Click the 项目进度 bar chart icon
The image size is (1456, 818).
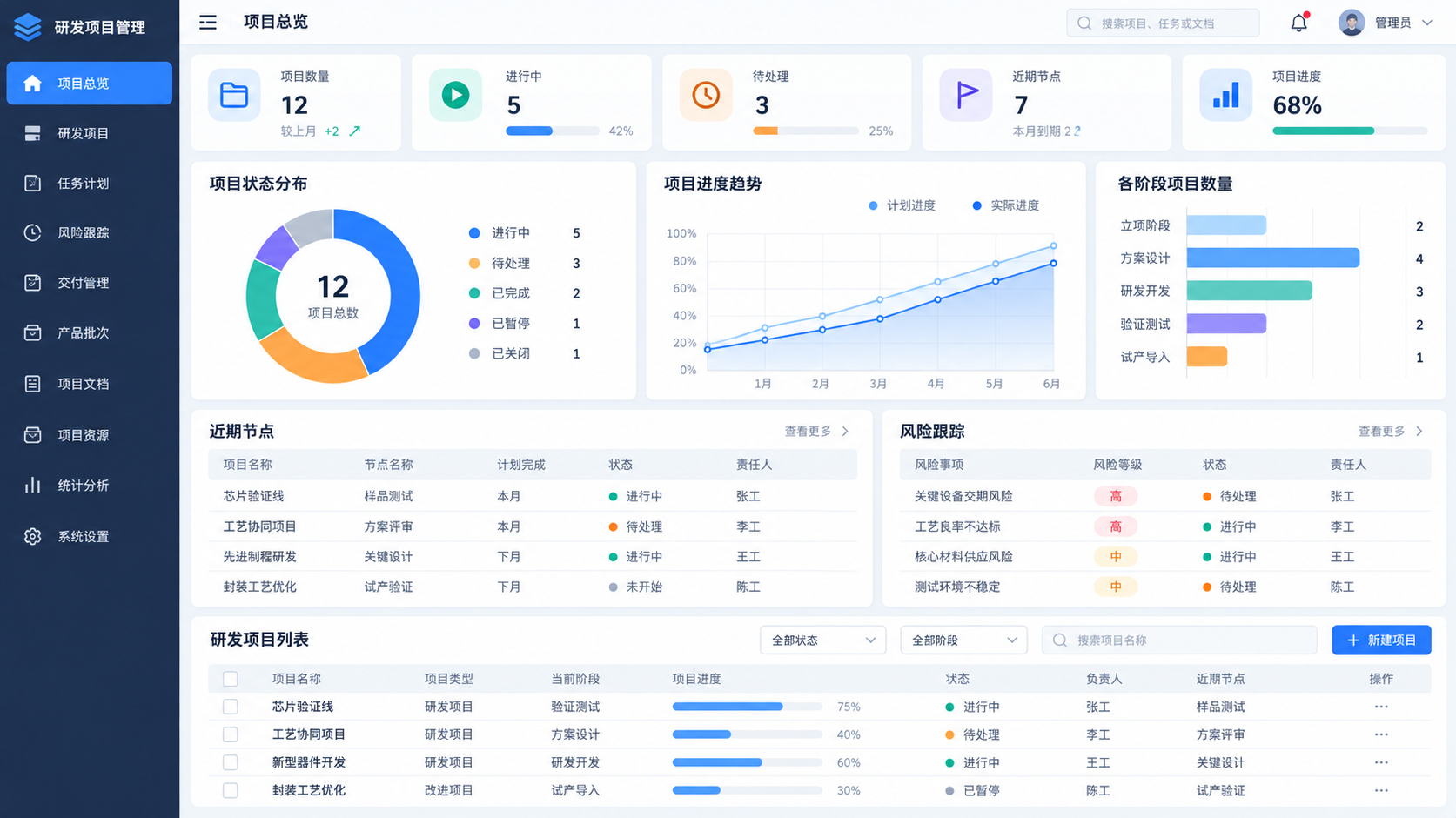pyautogui.click(x=1225, y=95)
